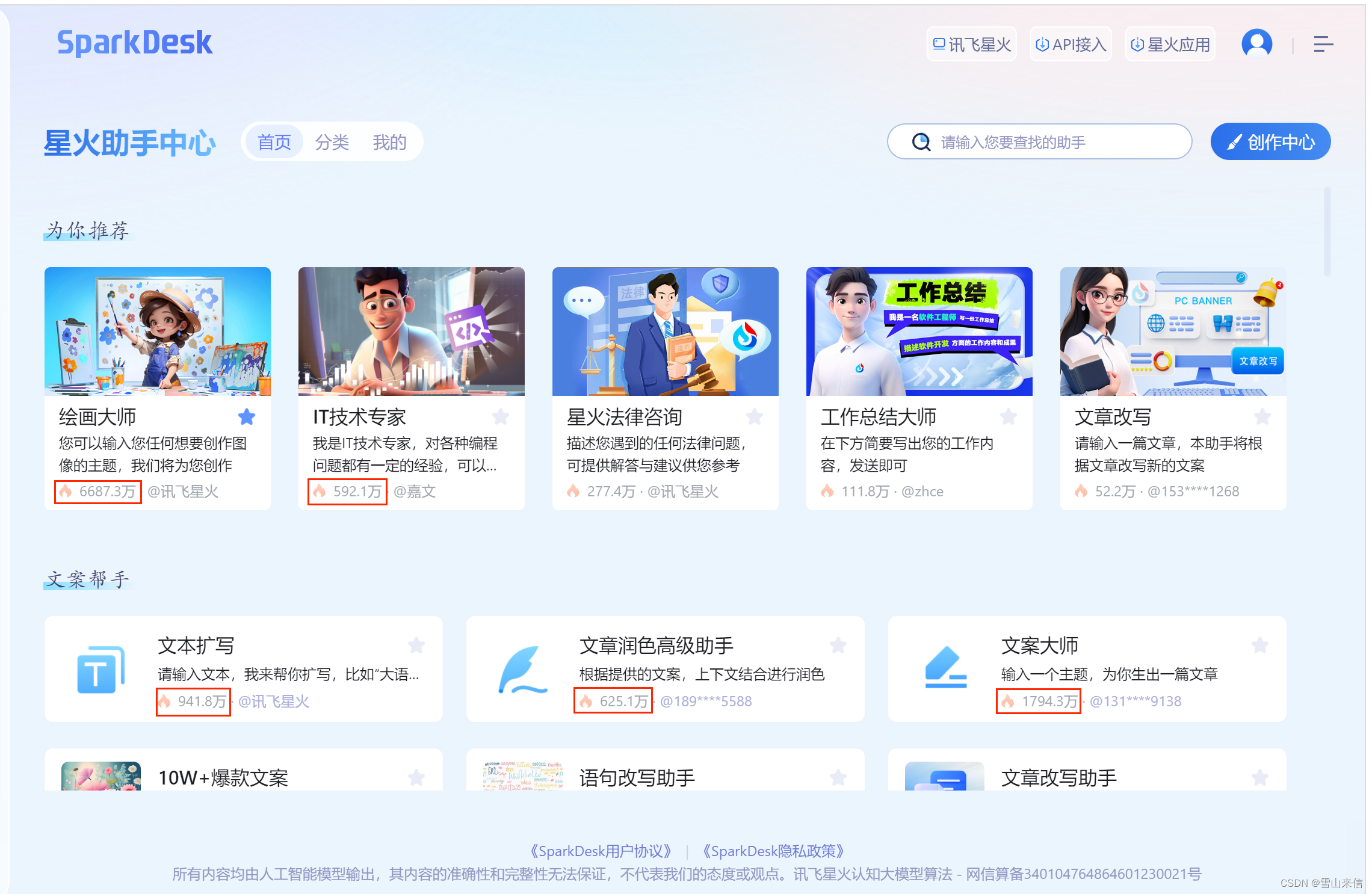This screenshot has height=894, width=1372.
Task: Open the 文章改写助手 blue folder icon
Action: click(945, 776)
